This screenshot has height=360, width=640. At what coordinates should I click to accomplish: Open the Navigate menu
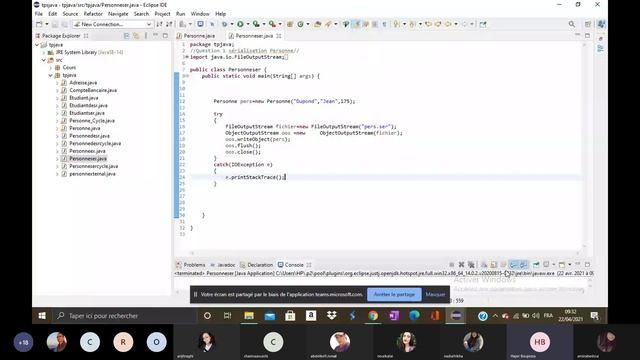click(118, 14)
